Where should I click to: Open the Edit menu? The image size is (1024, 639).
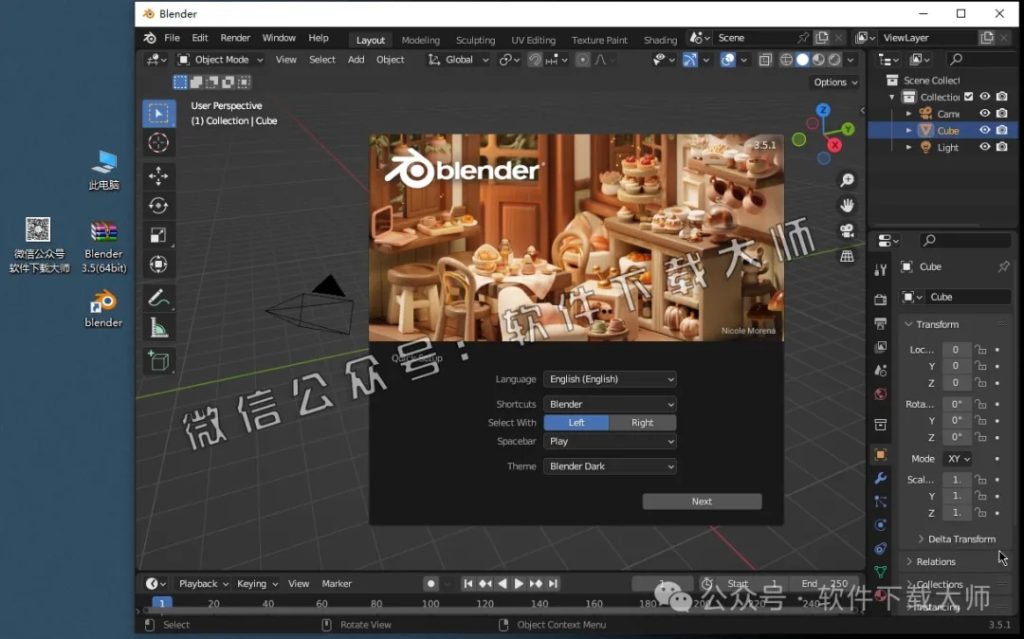click(x=199, y=37)
